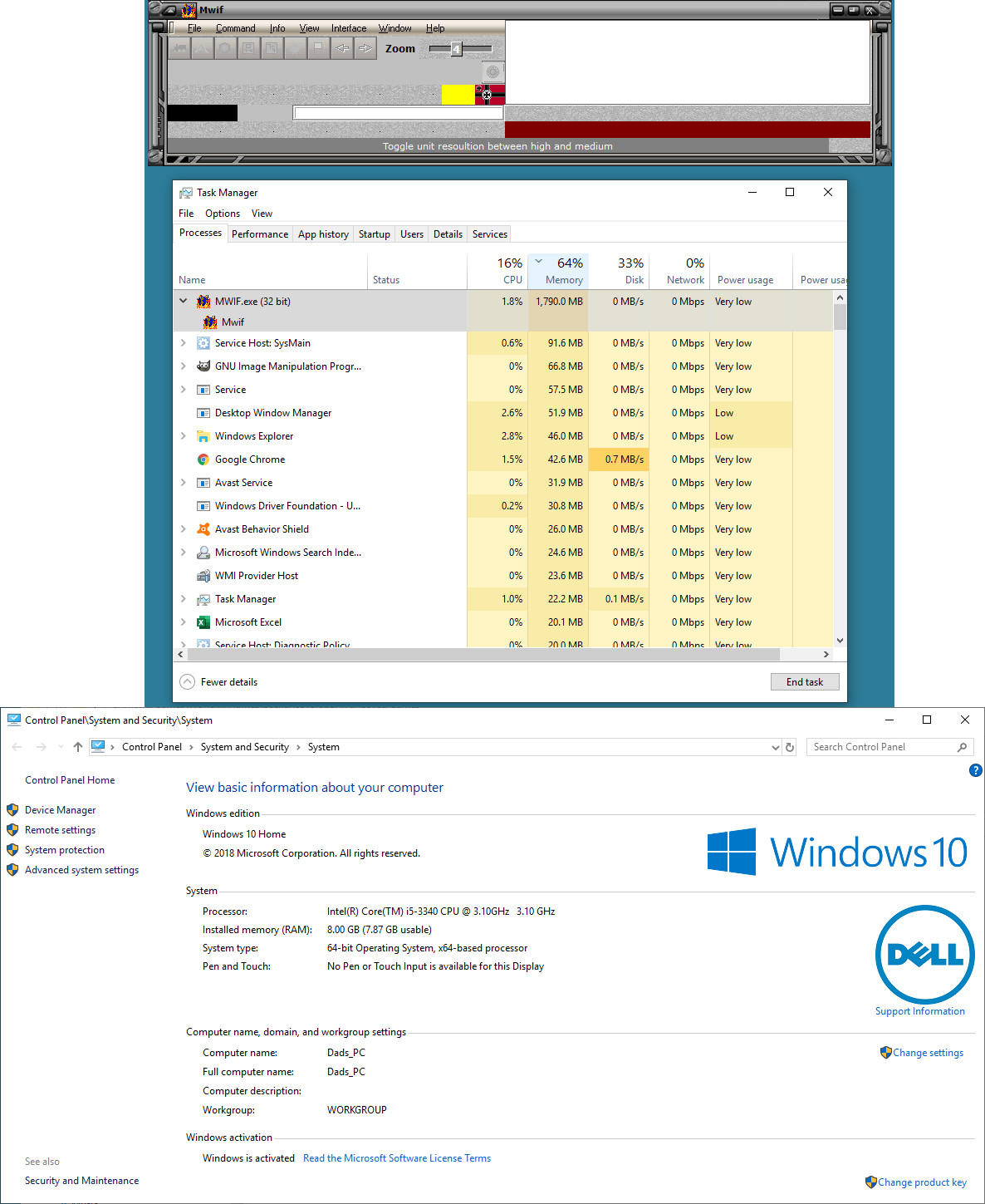
Task: Click the yellow color box in Mwif
Action: tap(458, 94)
